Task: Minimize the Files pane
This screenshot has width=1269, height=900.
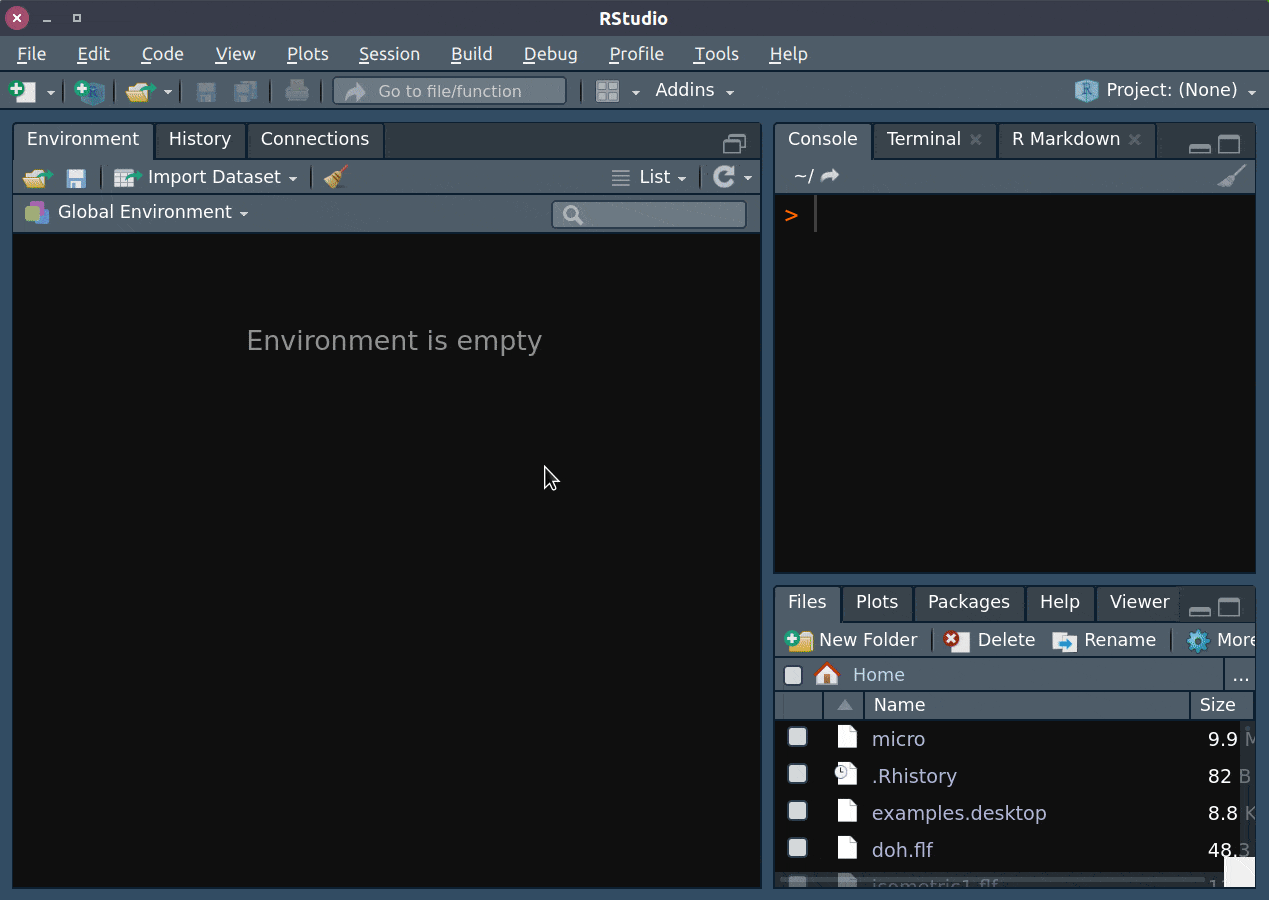Action: (x=1199, y=610)
